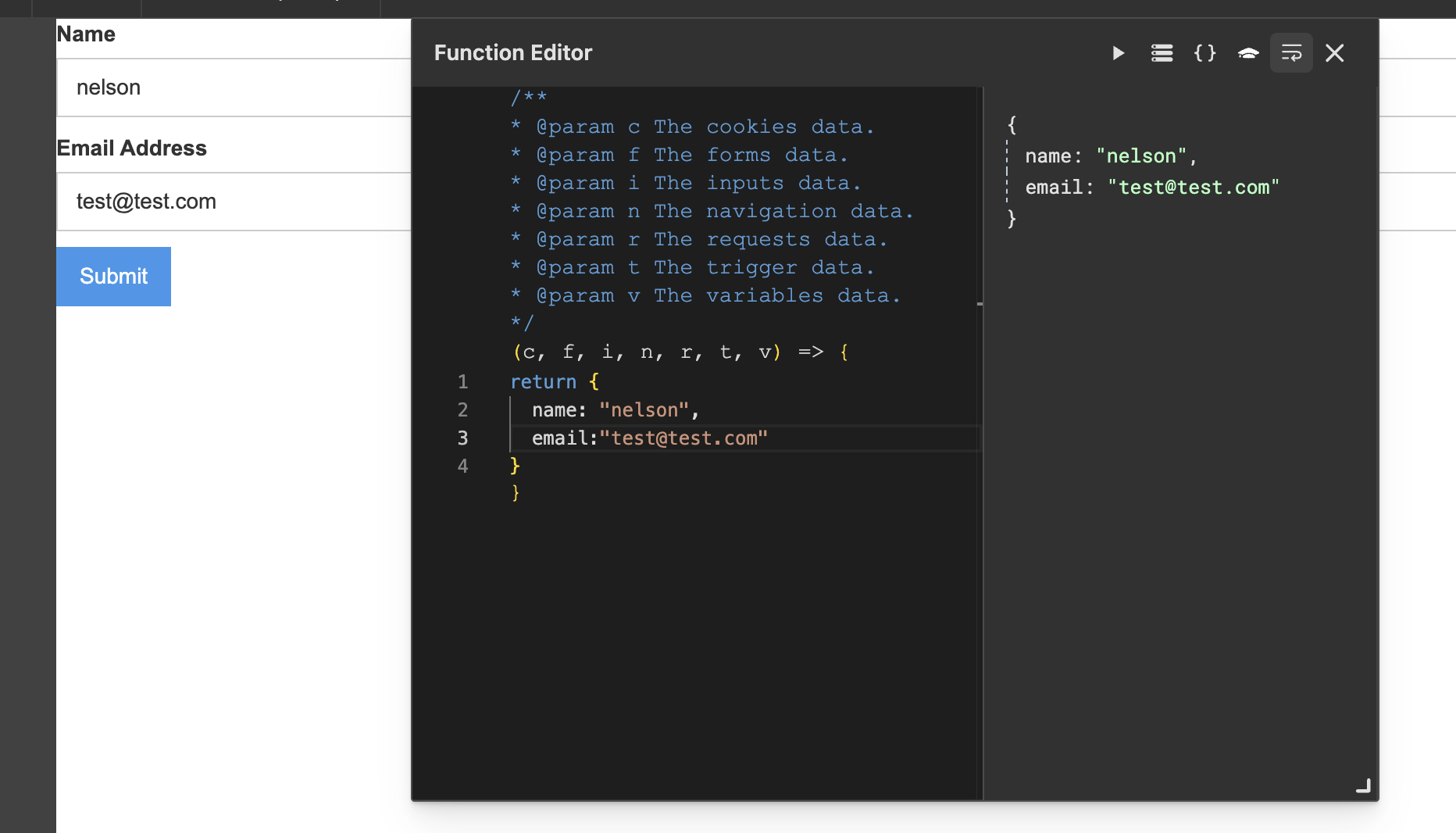The height and width of the screenshot is (833, 1456).
Task: Submit the form
Action: pyautogui.click(x=113, y=277)
